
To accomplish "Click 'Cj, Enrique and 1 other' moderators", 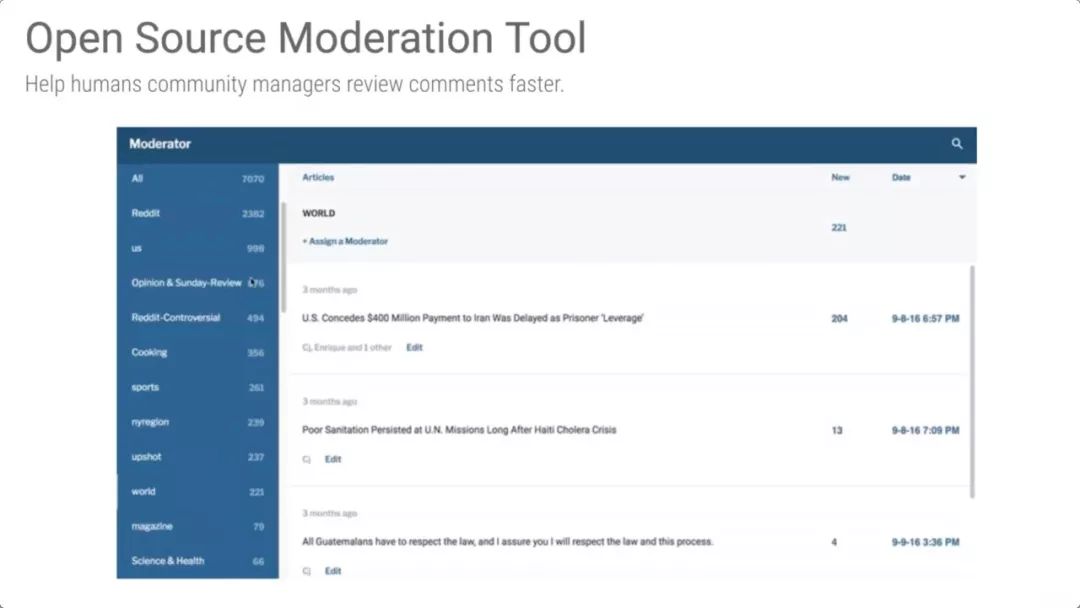I will [346, 348].
